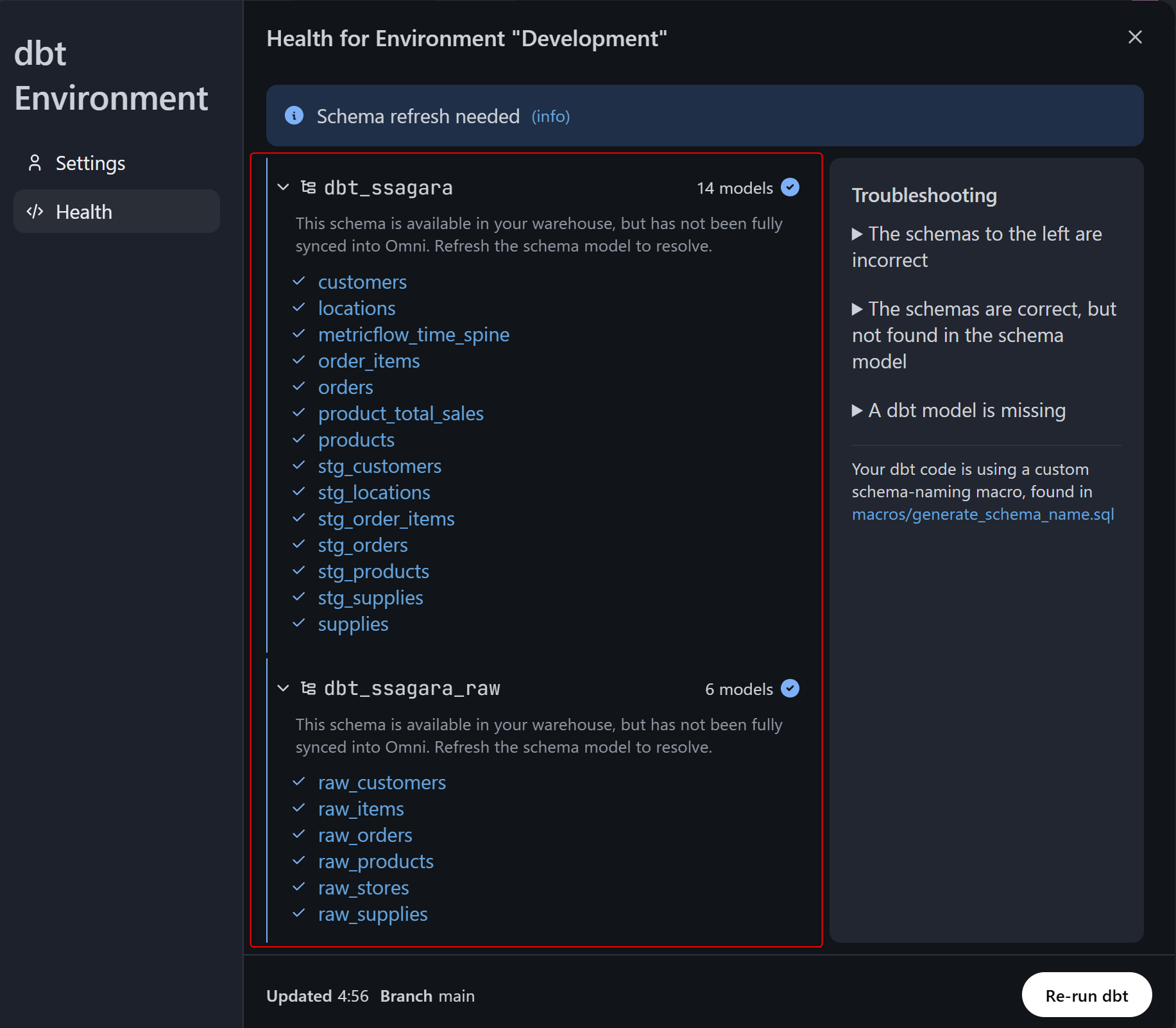
Task: Expand 'schemas are correct, but not found' item
Action: tap(857, 309)
